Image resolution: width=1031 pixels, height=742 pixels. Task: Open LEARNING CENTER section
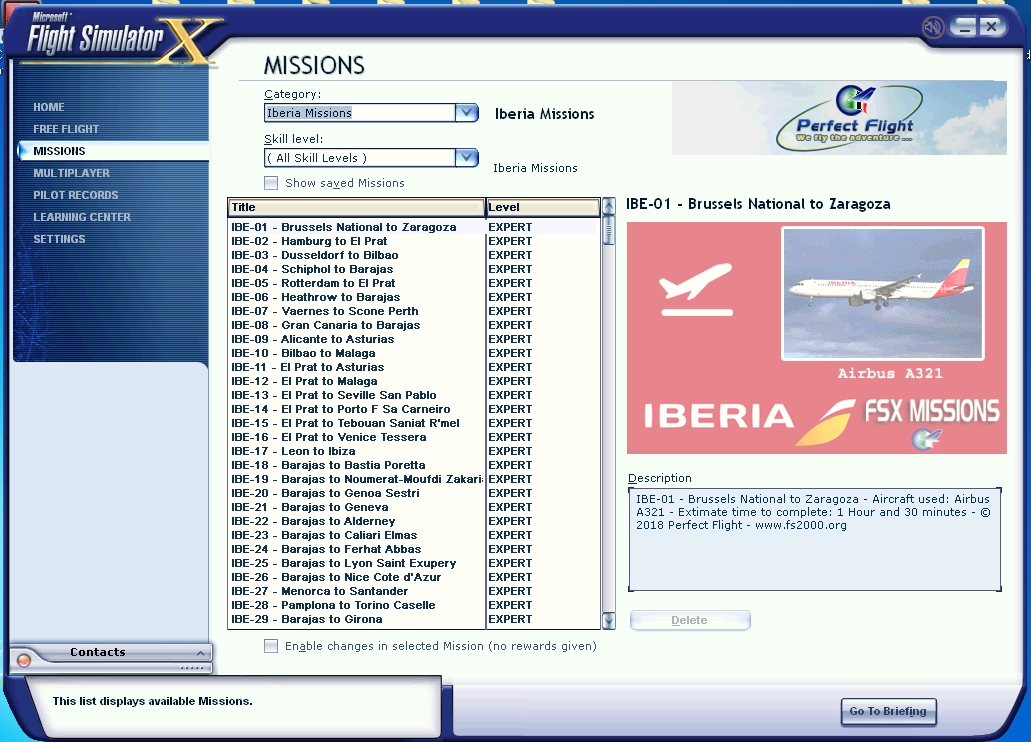[82, 217]
